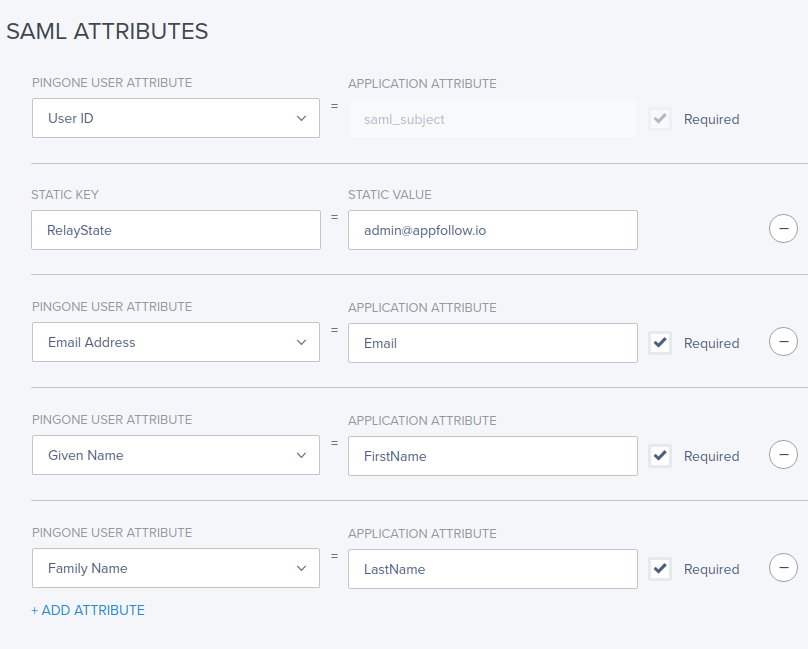The height and width of the screenshot is (649, 808).
Task: Click the LastName application attribute field
Action: 493,569
